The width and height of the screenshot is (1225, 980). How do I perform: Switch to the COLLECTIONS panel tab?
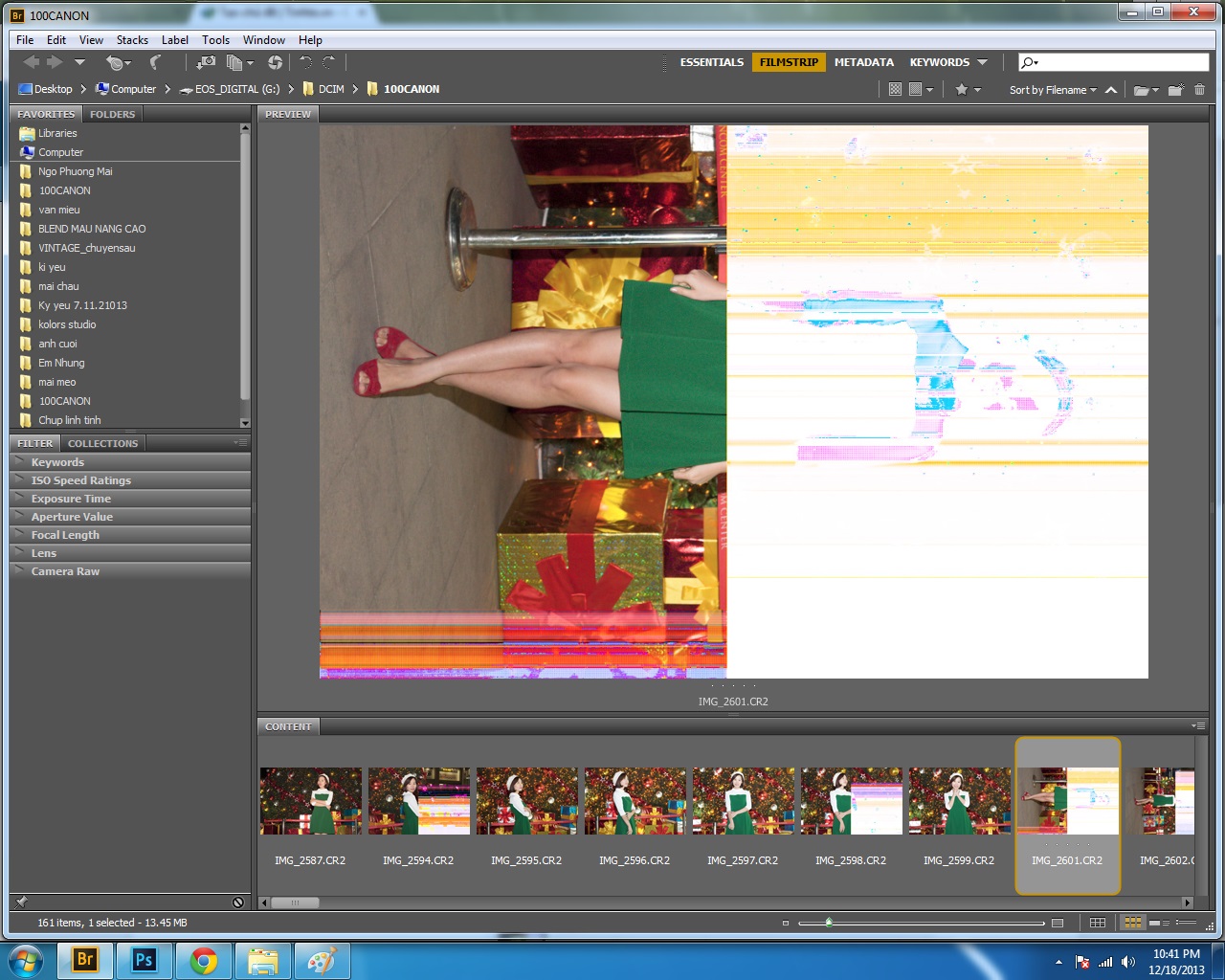(x=103, y=443)
